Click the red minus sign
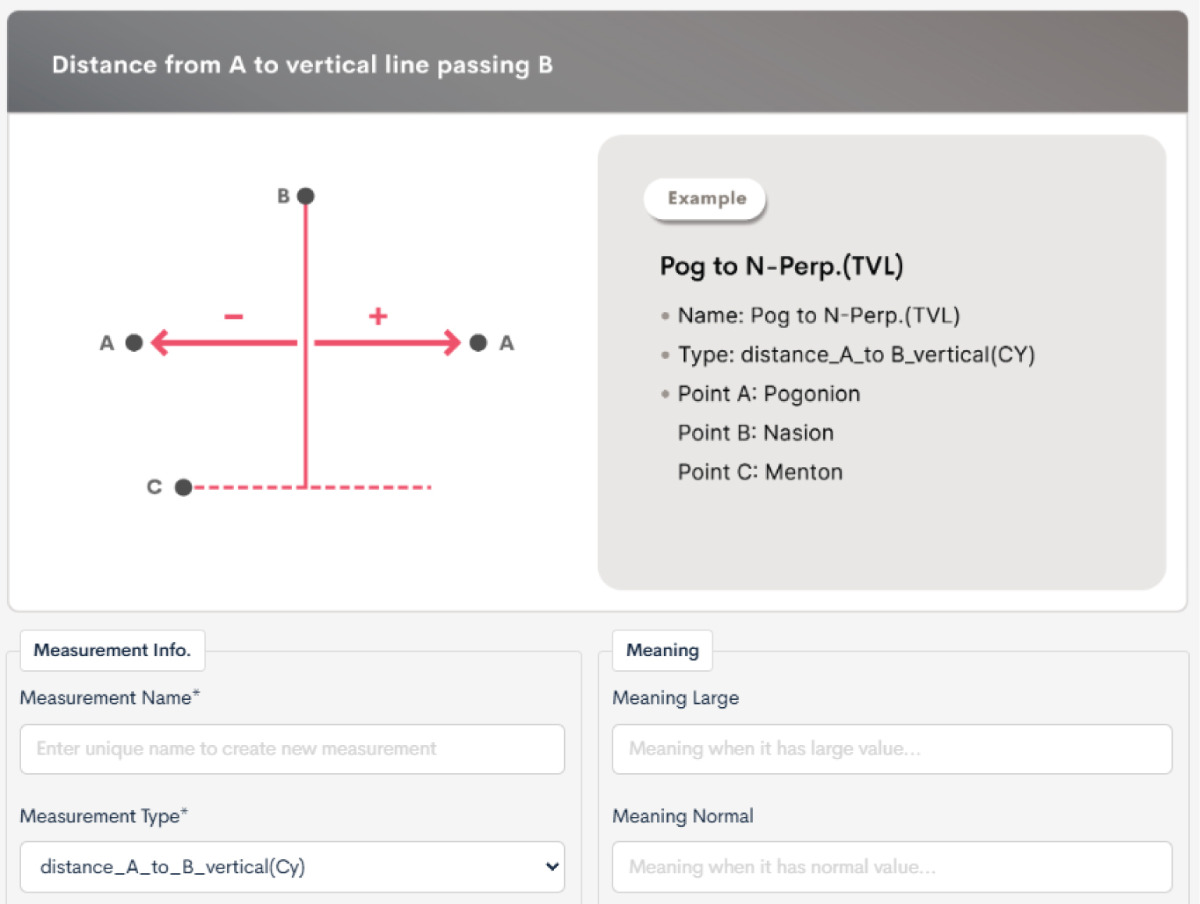Viewport: 1200px width, 904px height. tap(233, 317)
